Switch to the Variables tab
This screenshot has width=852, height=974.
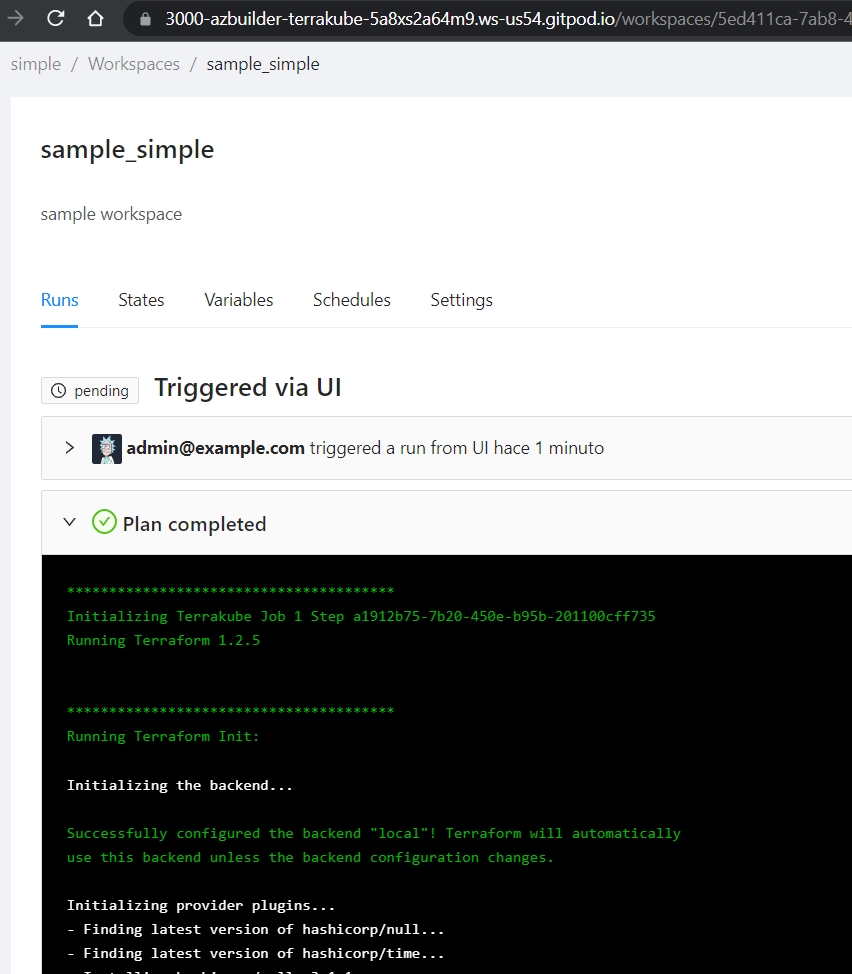238,300
